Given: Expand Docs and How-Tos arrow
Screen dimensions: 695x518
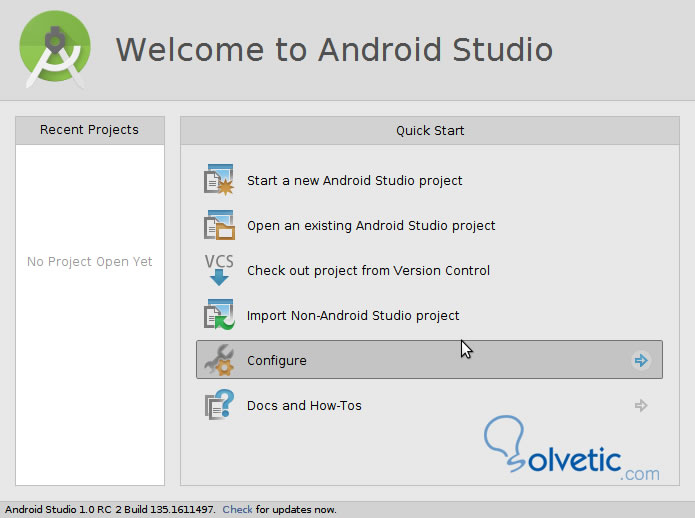Looking at the screenshot, I should pyautogui.click(x=641, y=405).
